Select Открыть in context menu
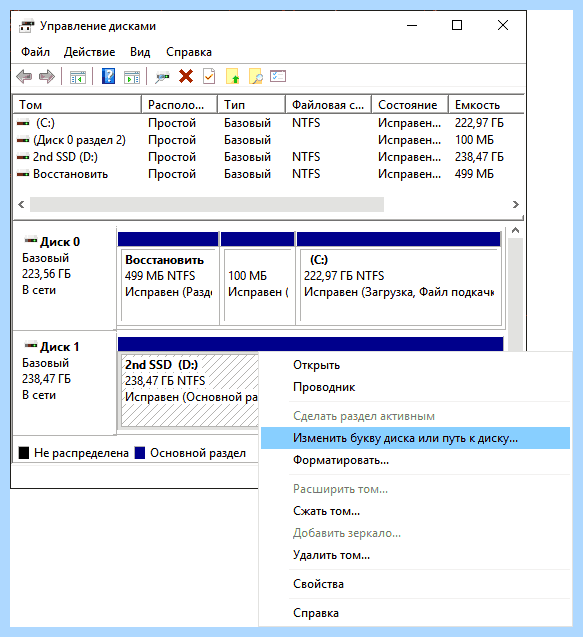This screenshot has height=637, width=583. coord(415,365)
